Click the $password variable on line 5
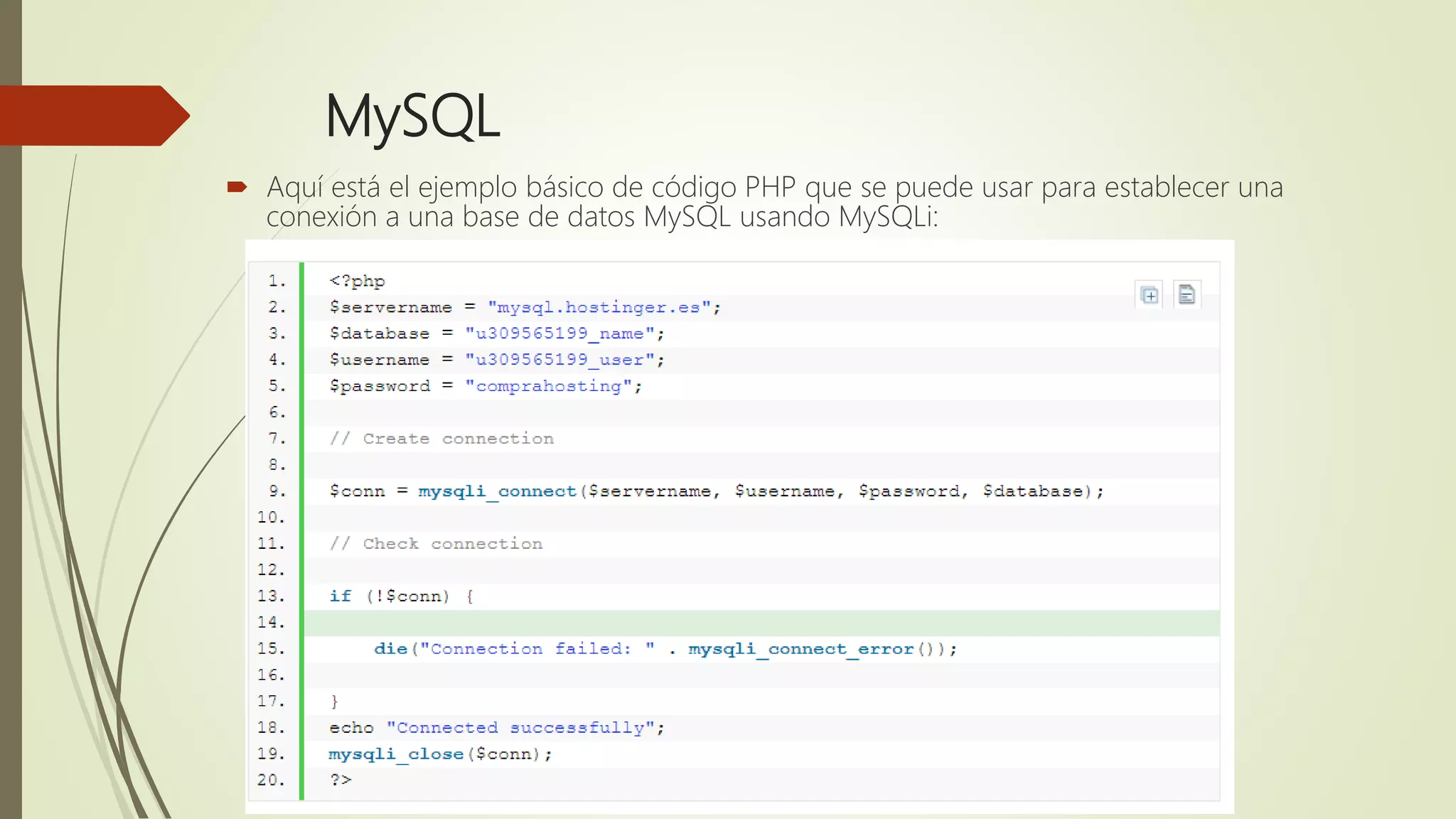1456x819 pixels. coord(380,386)
